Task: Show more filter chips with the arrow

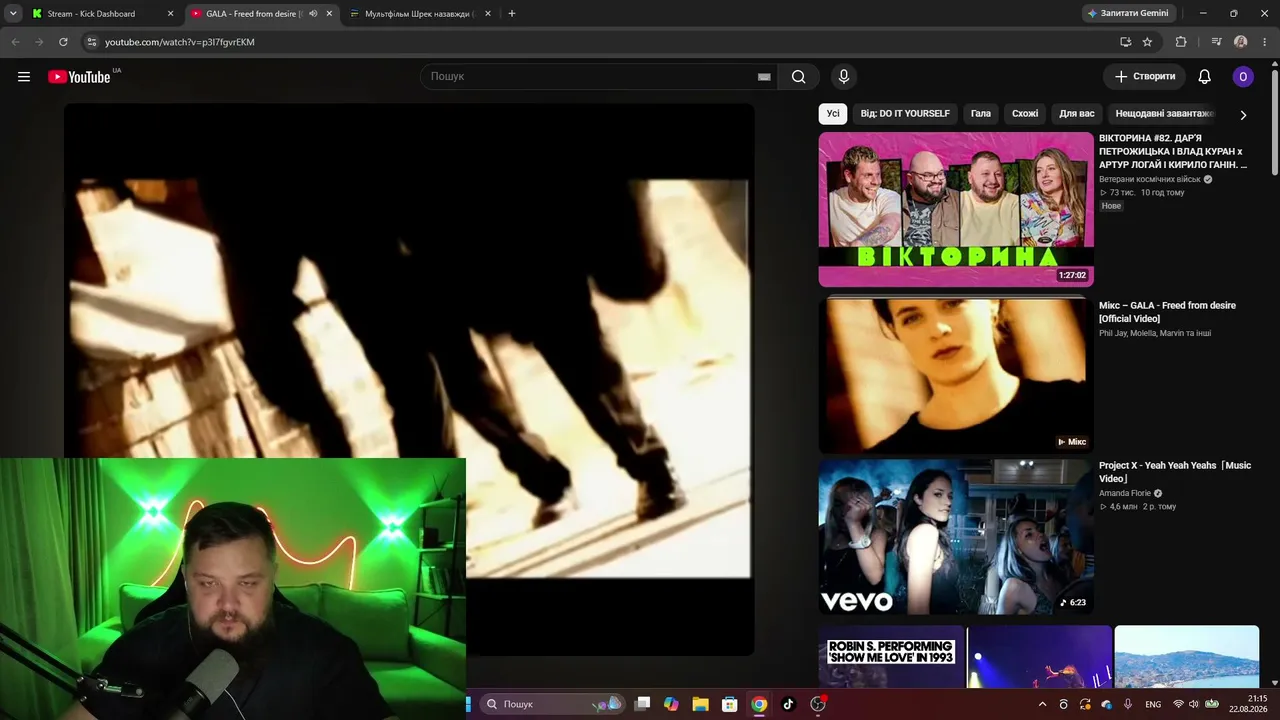Action: tap(1243, 114)
